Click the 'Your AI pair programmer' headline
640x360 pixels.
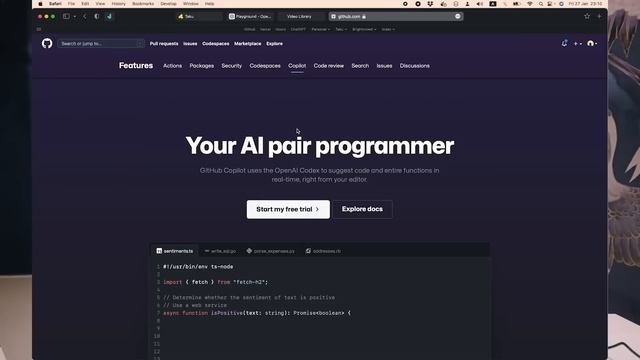(320, 146)
